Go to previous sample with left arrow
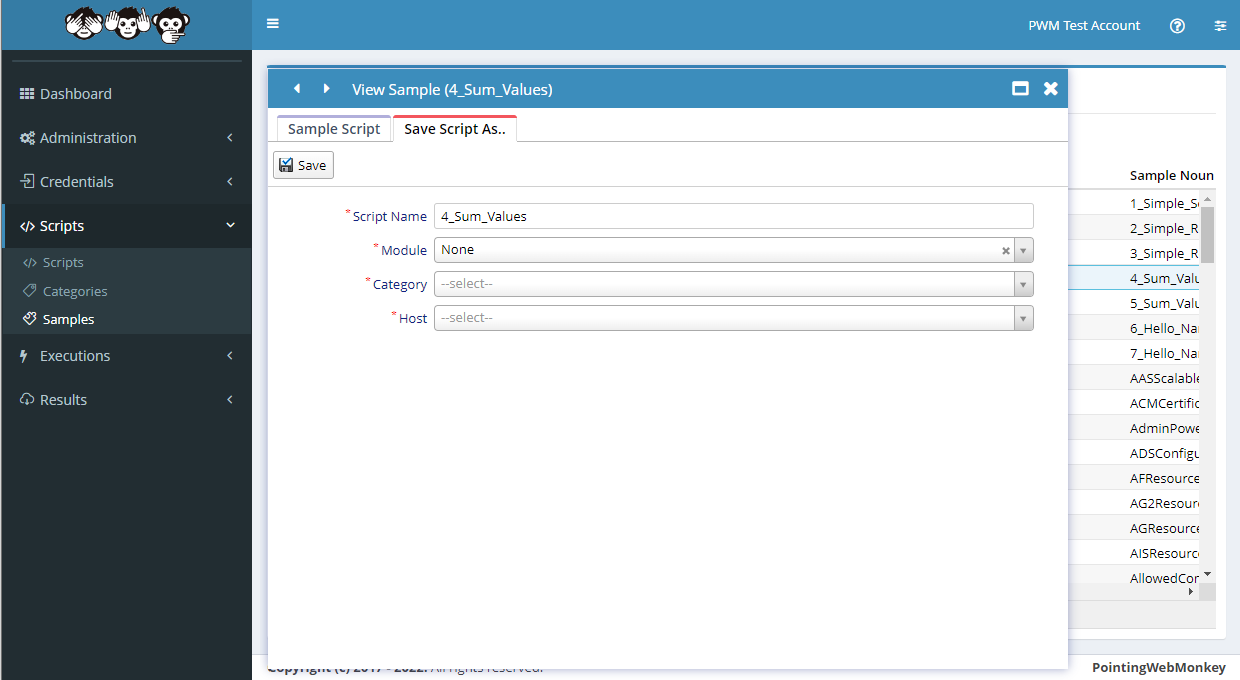The height and width of the screenshot is (680, 1240). pos(297,89)
